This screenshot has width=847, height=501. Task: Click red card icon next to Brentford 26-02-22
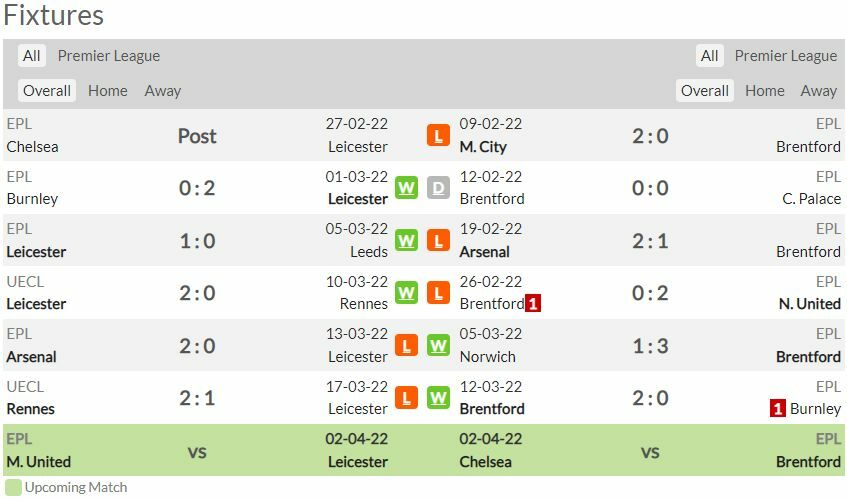pos(533,303)
